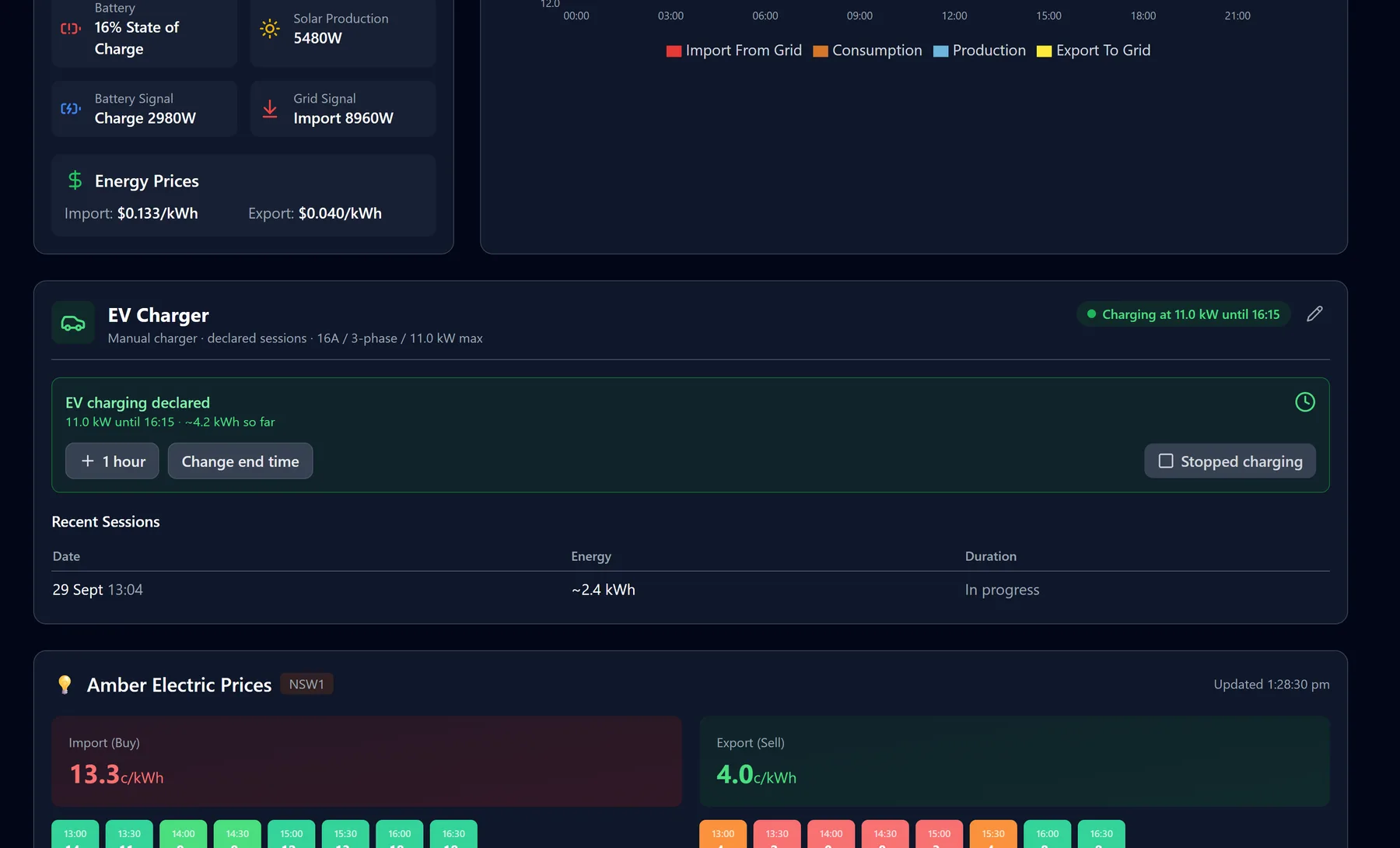1400x848 pixels.
Task: Select the orange 15:30 export price tile
Action: (993, 834)
